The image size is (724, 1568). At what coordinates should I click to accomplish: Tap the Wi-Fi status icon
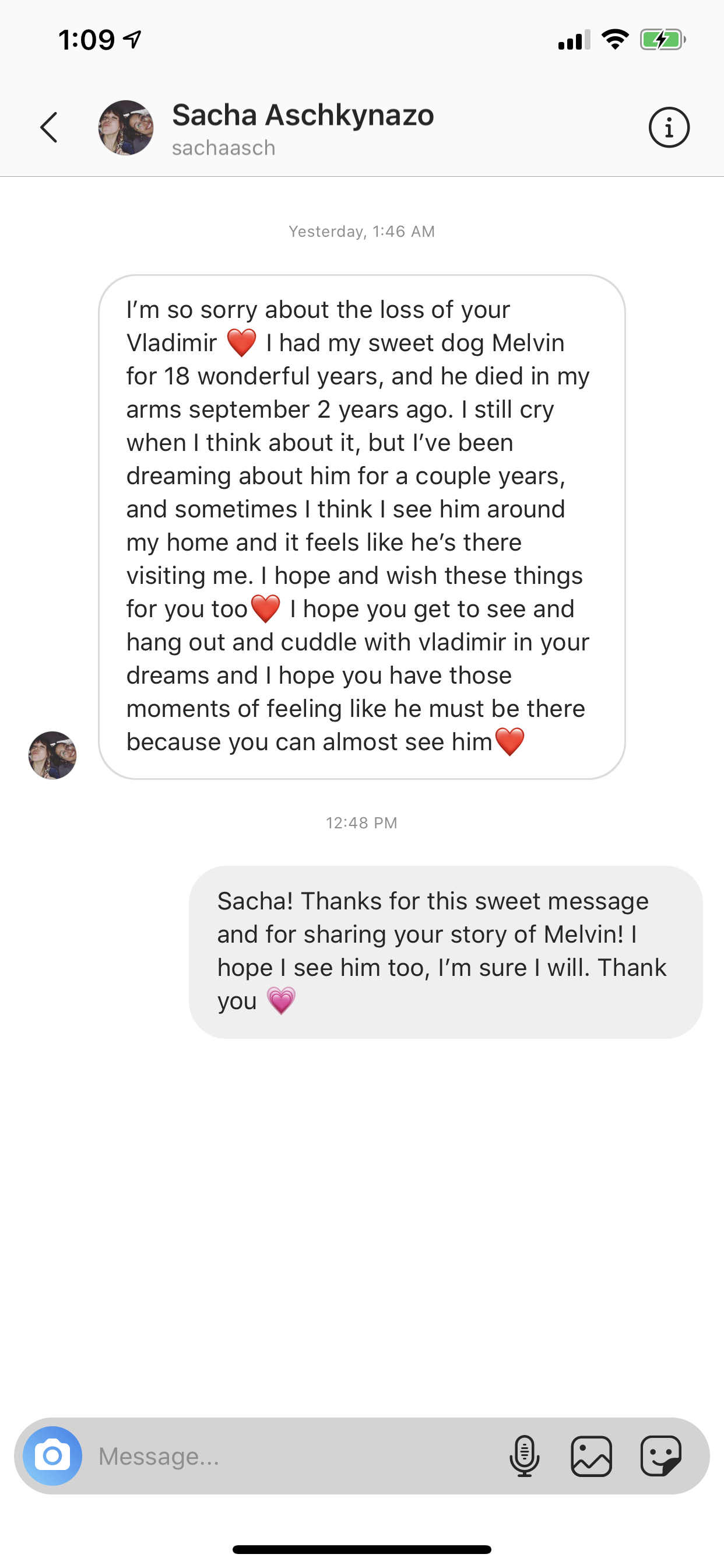pos(614,40)
